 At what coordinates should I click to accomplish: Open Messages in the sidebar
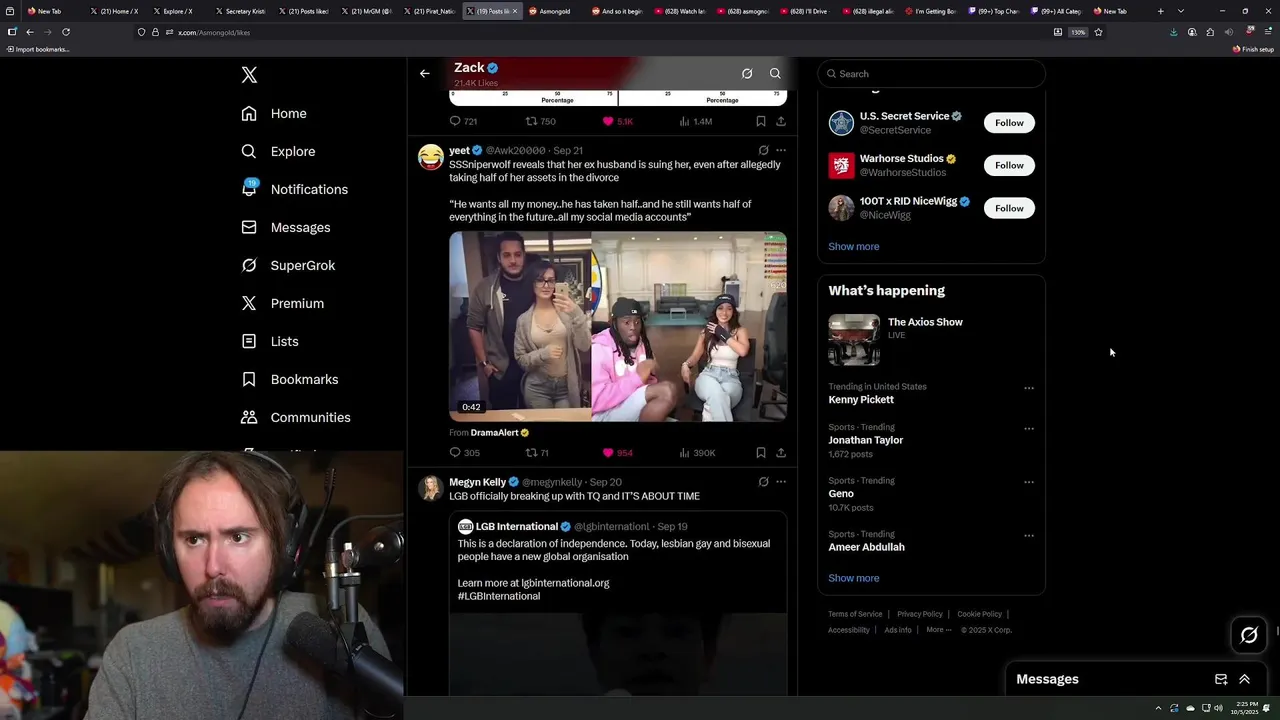(285, 227)
